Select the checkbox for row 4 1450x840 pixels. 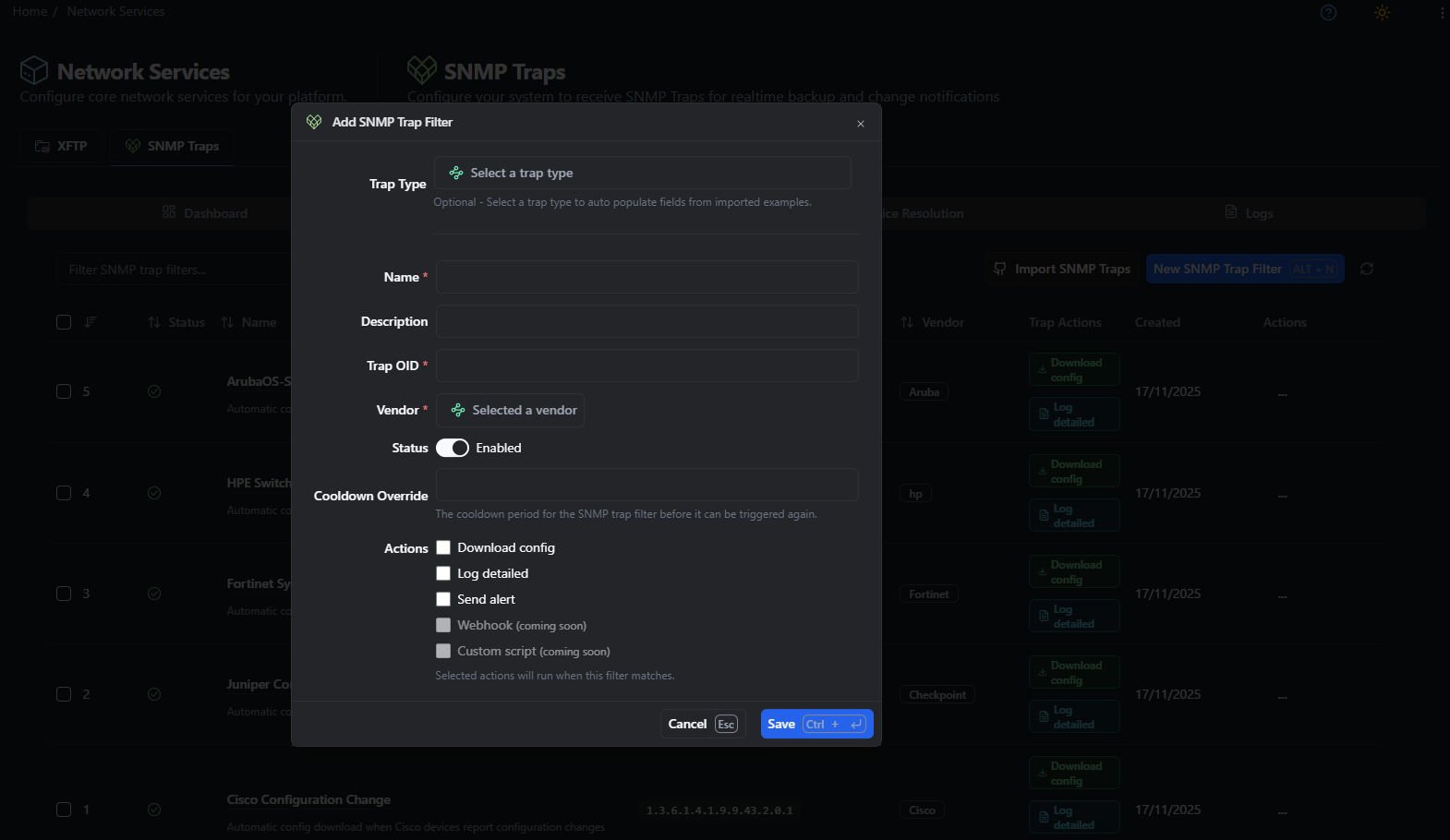pyautogui.click(x=64, y=493)
